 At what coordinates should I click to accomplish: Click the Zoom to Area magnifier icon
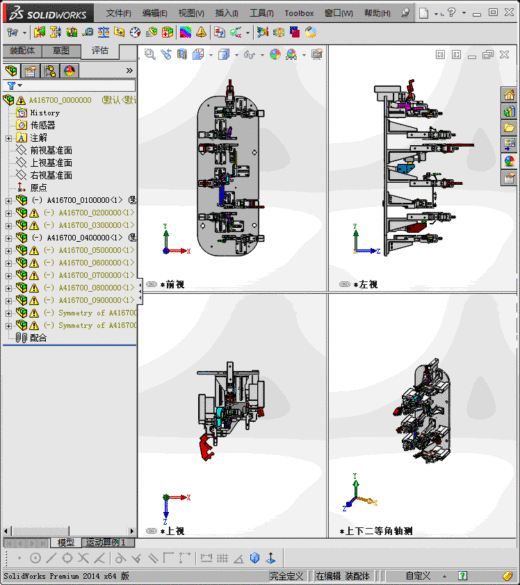150,54
